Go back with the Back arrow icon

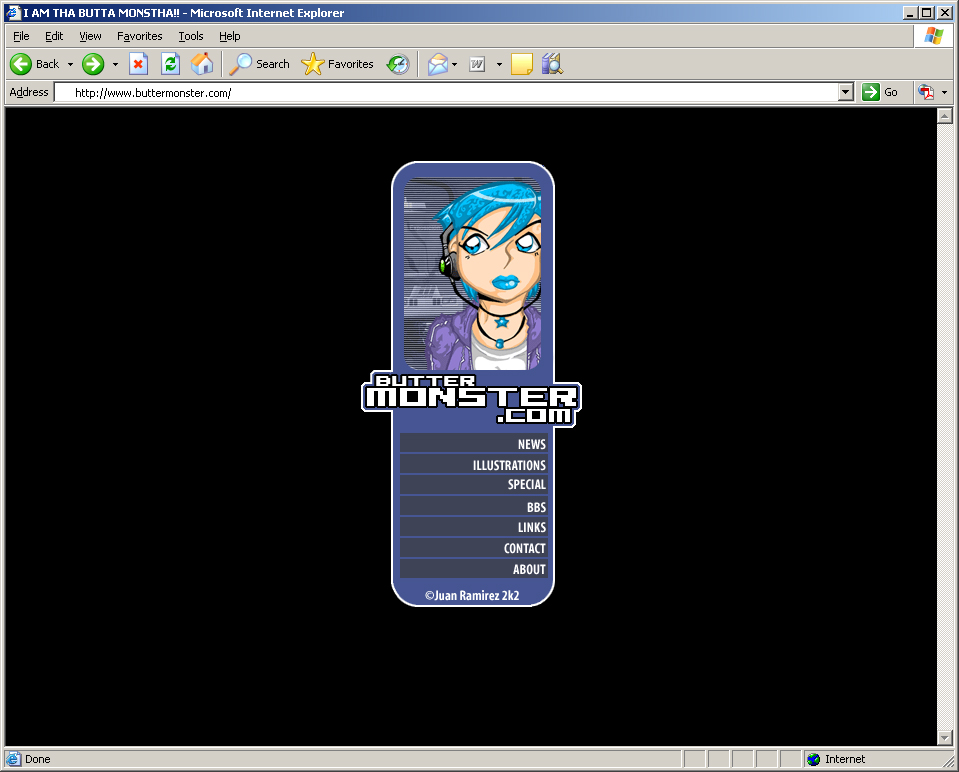(21, 64)
